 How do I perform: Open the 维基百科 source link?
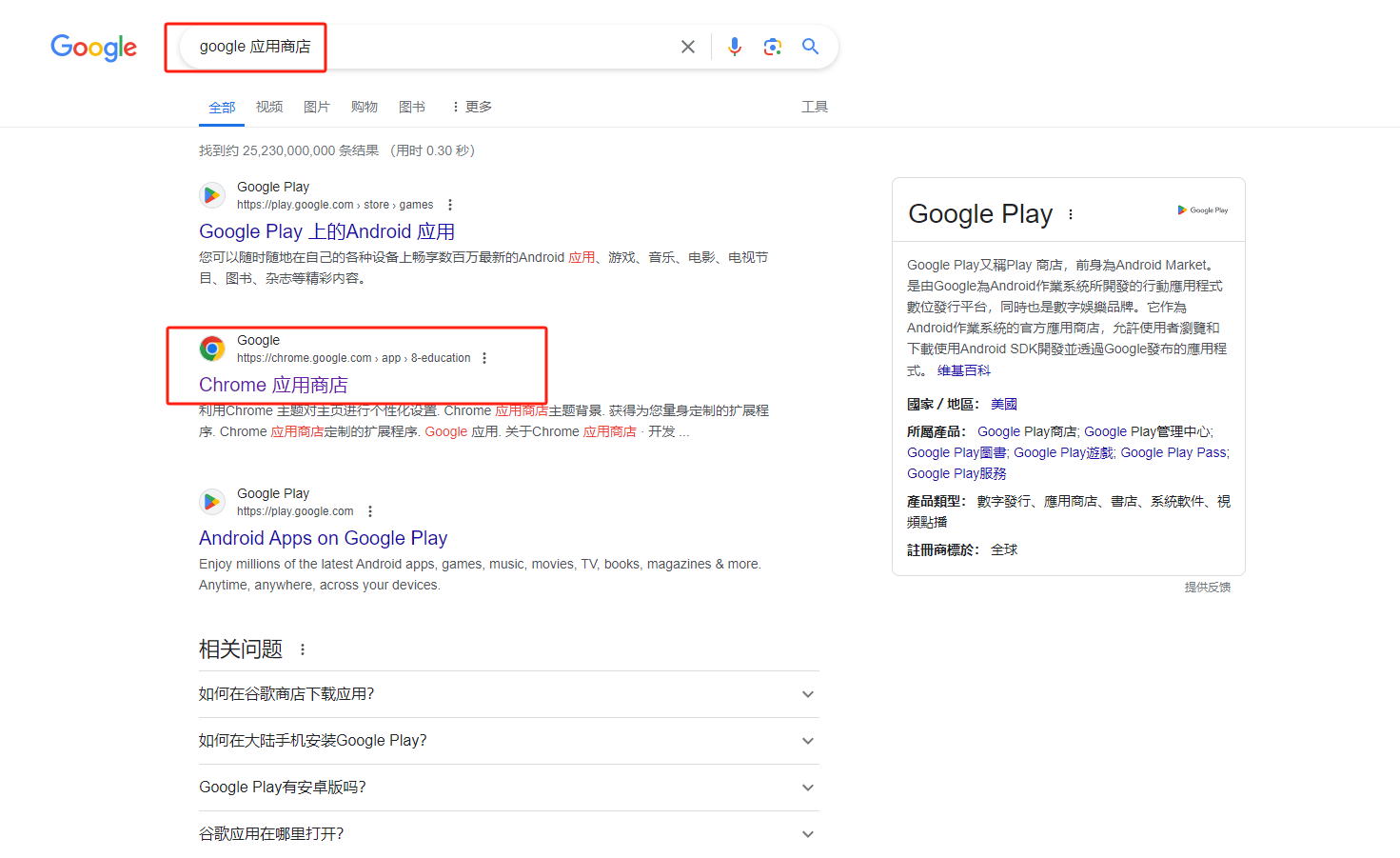click(964, 370)
